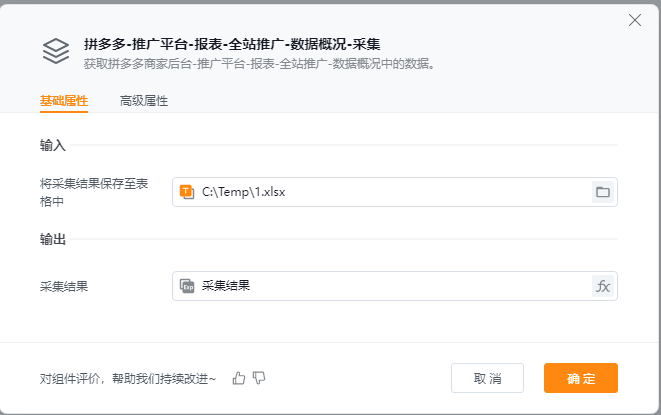Click the 输出 section header
The height and width of the screenshot is (415, 661).
point(53,240)
